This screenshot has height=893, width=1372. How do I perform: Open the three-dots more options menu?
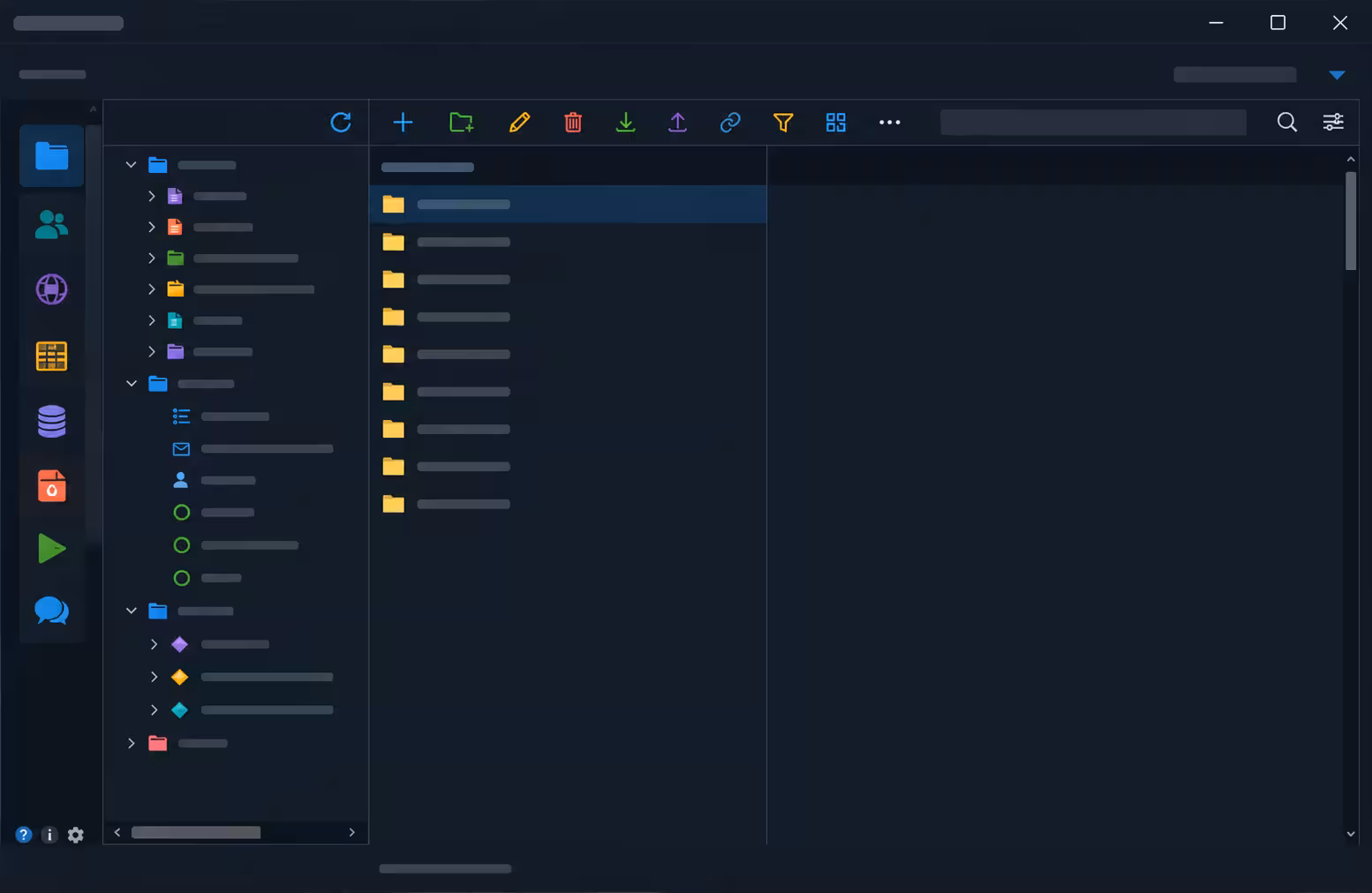(890, 122)
